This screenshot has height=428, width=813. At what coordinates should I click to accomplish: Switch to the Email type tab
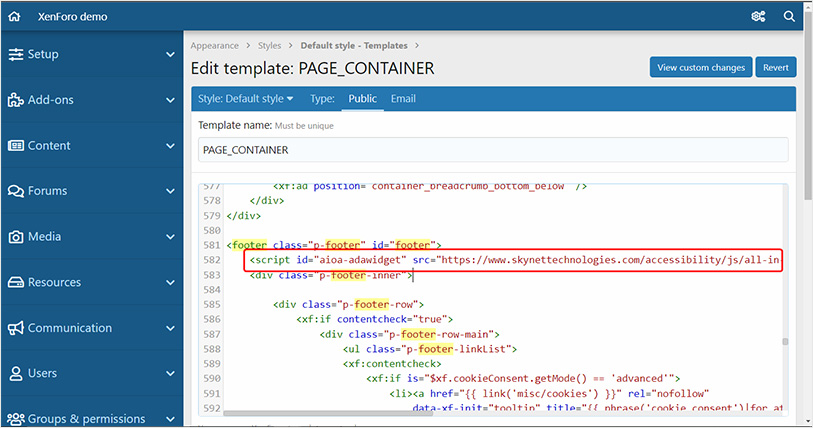pyautogui.click(x=403, y=99)
